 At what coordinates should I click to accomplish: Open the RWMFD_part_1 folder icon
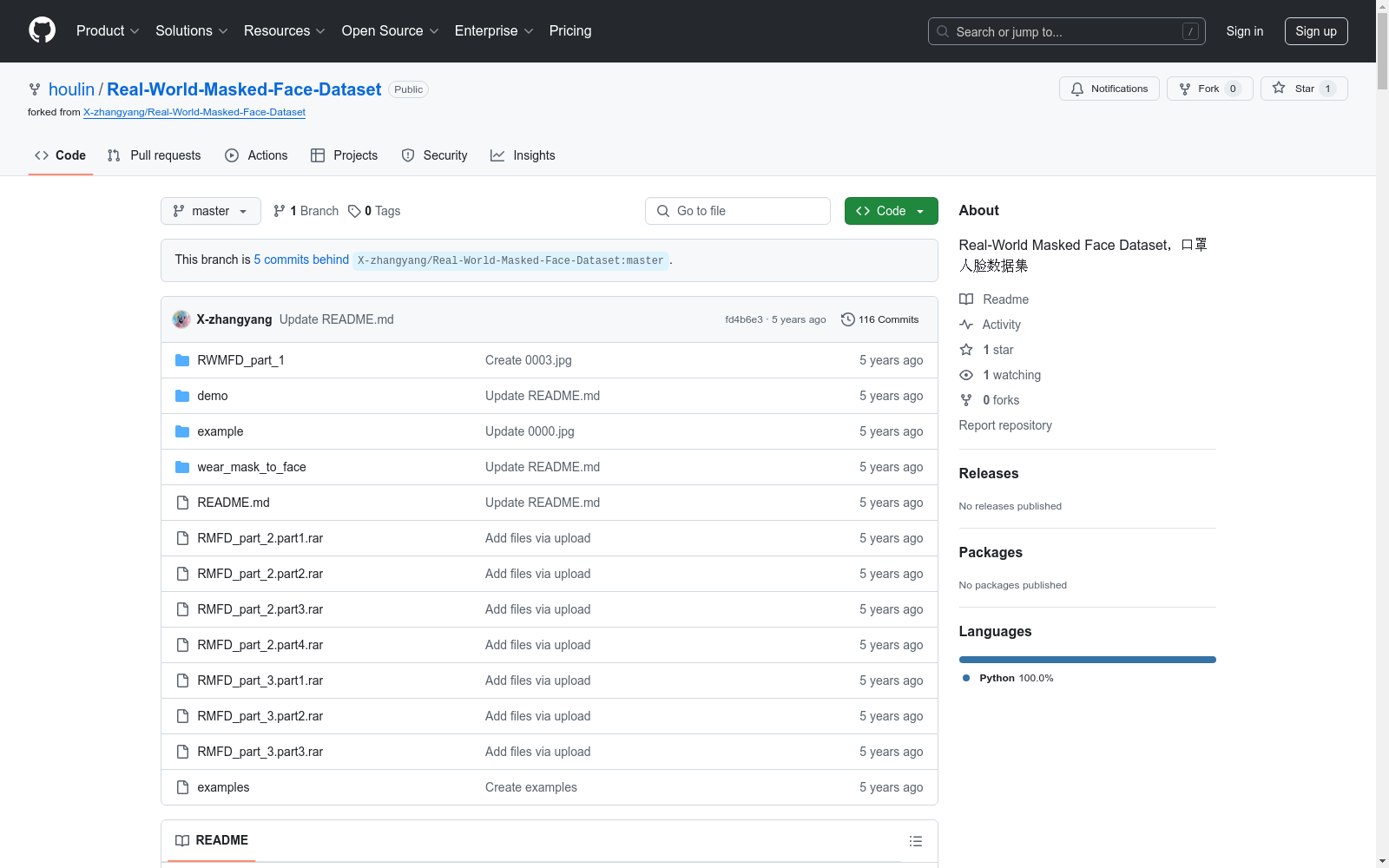coord(182,360)
